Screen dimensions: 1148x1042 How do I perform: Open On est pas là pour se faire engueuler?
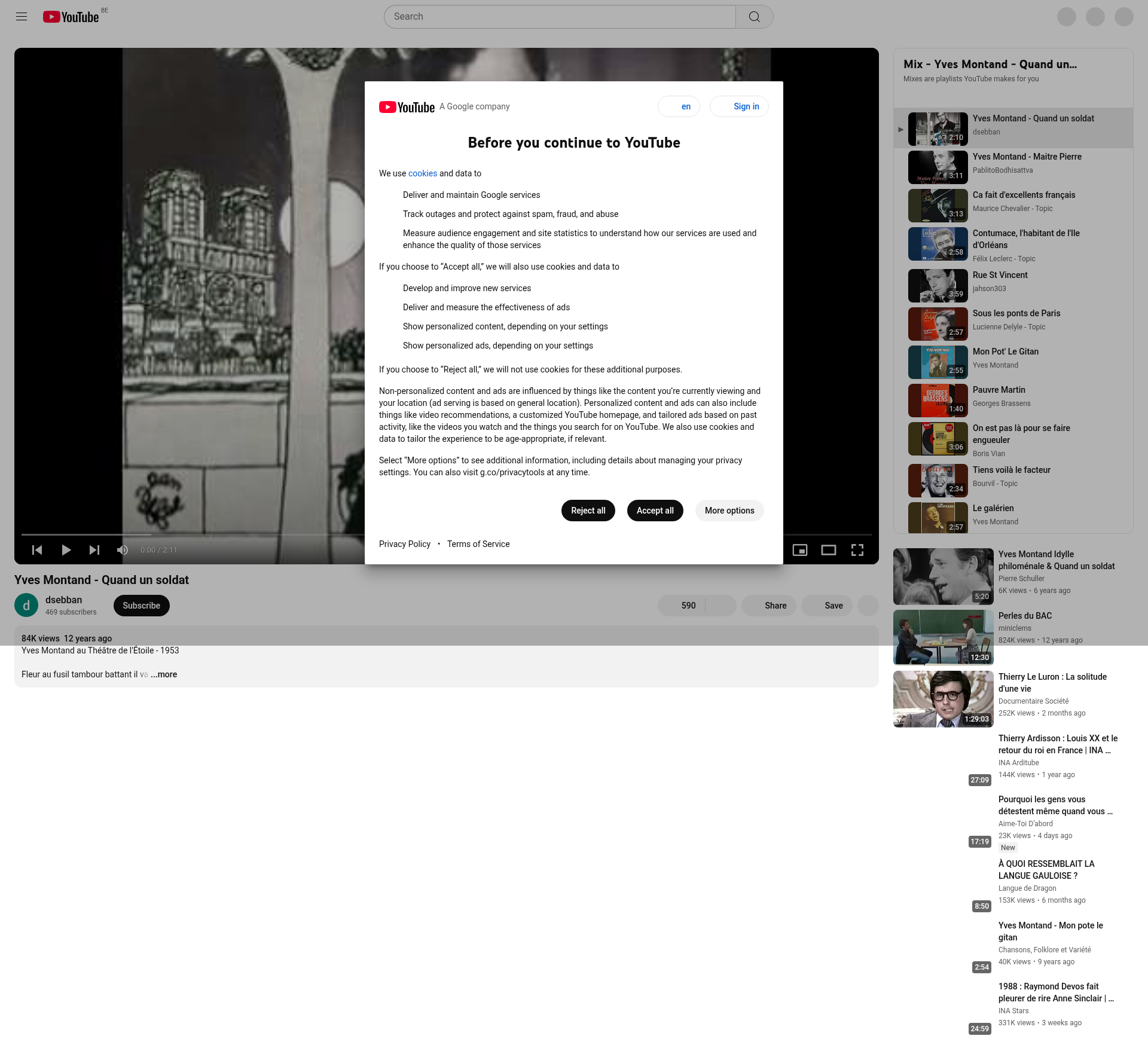(1013, 441)
